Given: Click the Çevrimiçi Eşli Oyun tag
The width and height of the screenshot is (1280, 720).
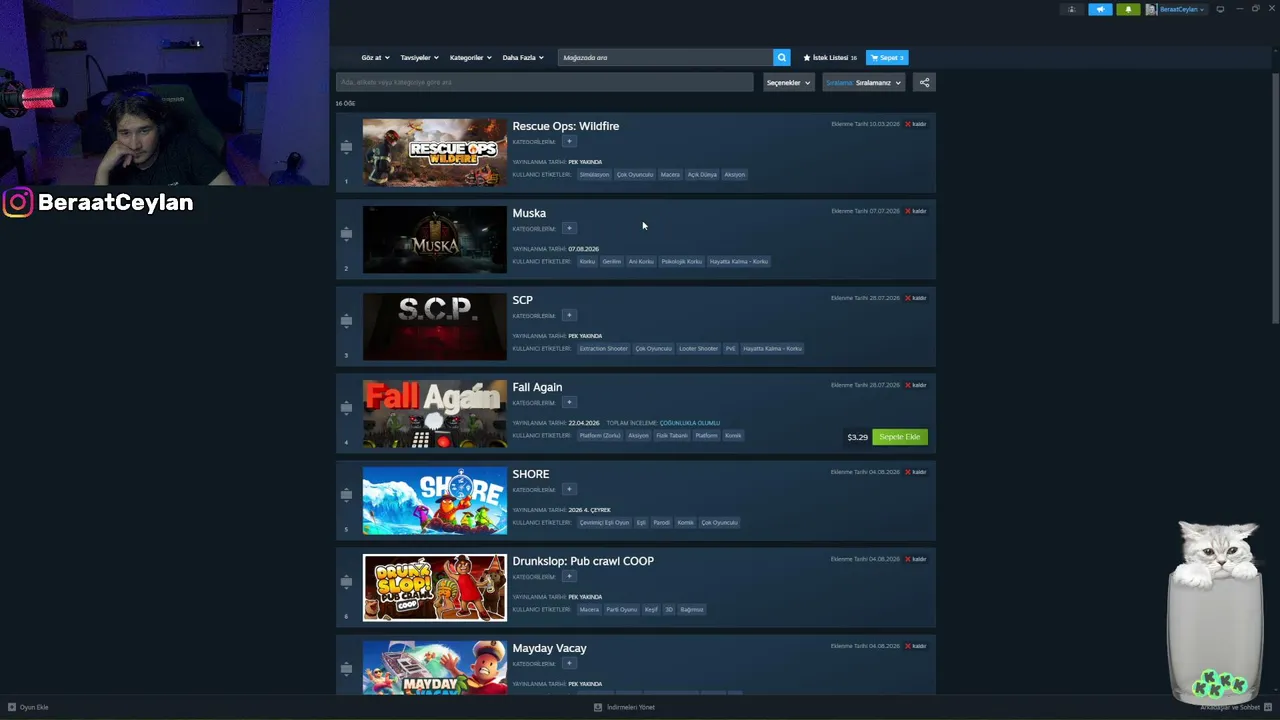Looking at the screenshot, I should coord(604,523).
